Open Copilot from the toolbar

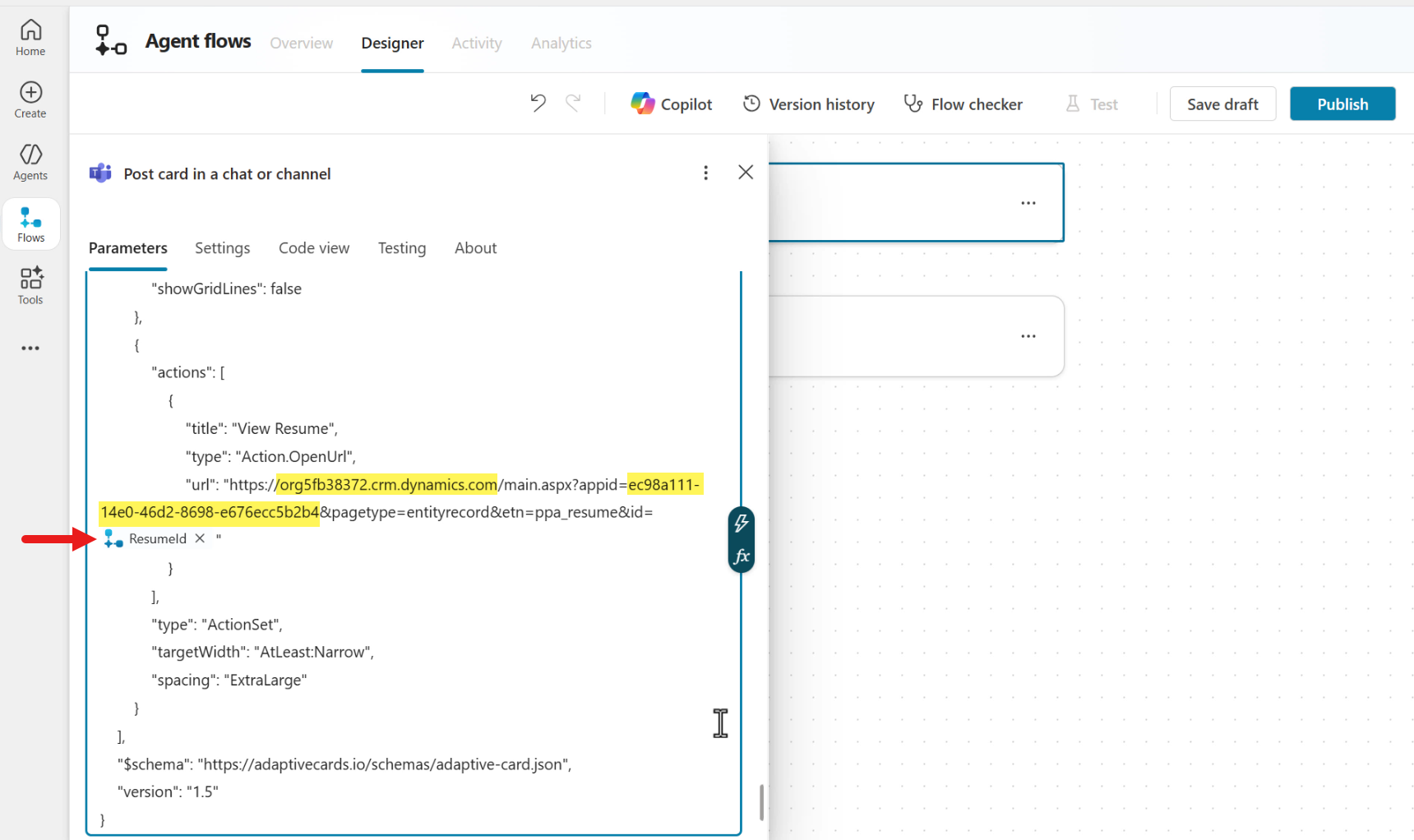pos(672,104)
